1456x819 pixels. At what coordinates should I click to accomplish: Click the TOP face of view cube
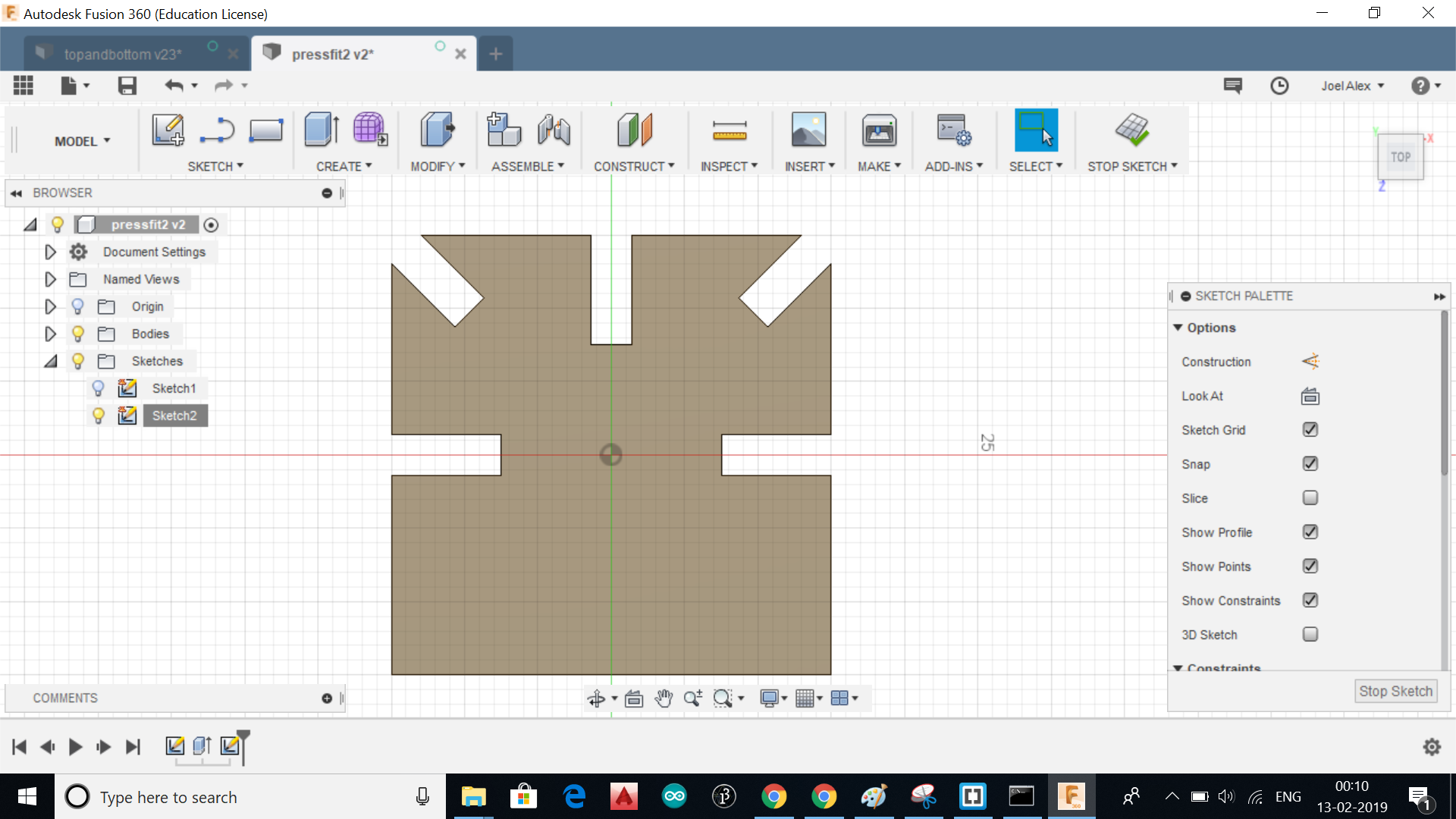1400,157
